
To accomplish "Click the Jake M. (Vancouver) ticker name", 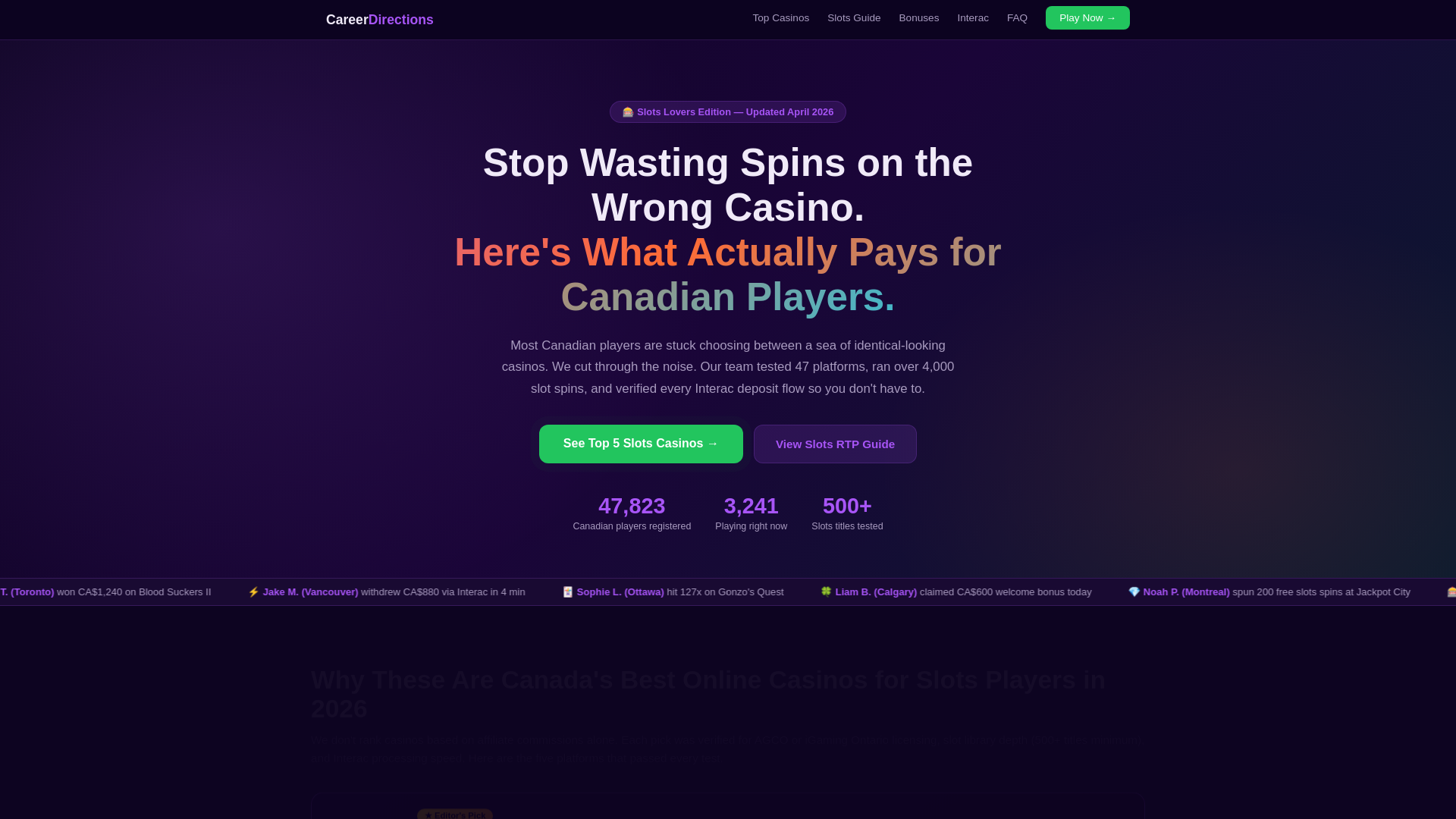I will [x=310, y=592].
